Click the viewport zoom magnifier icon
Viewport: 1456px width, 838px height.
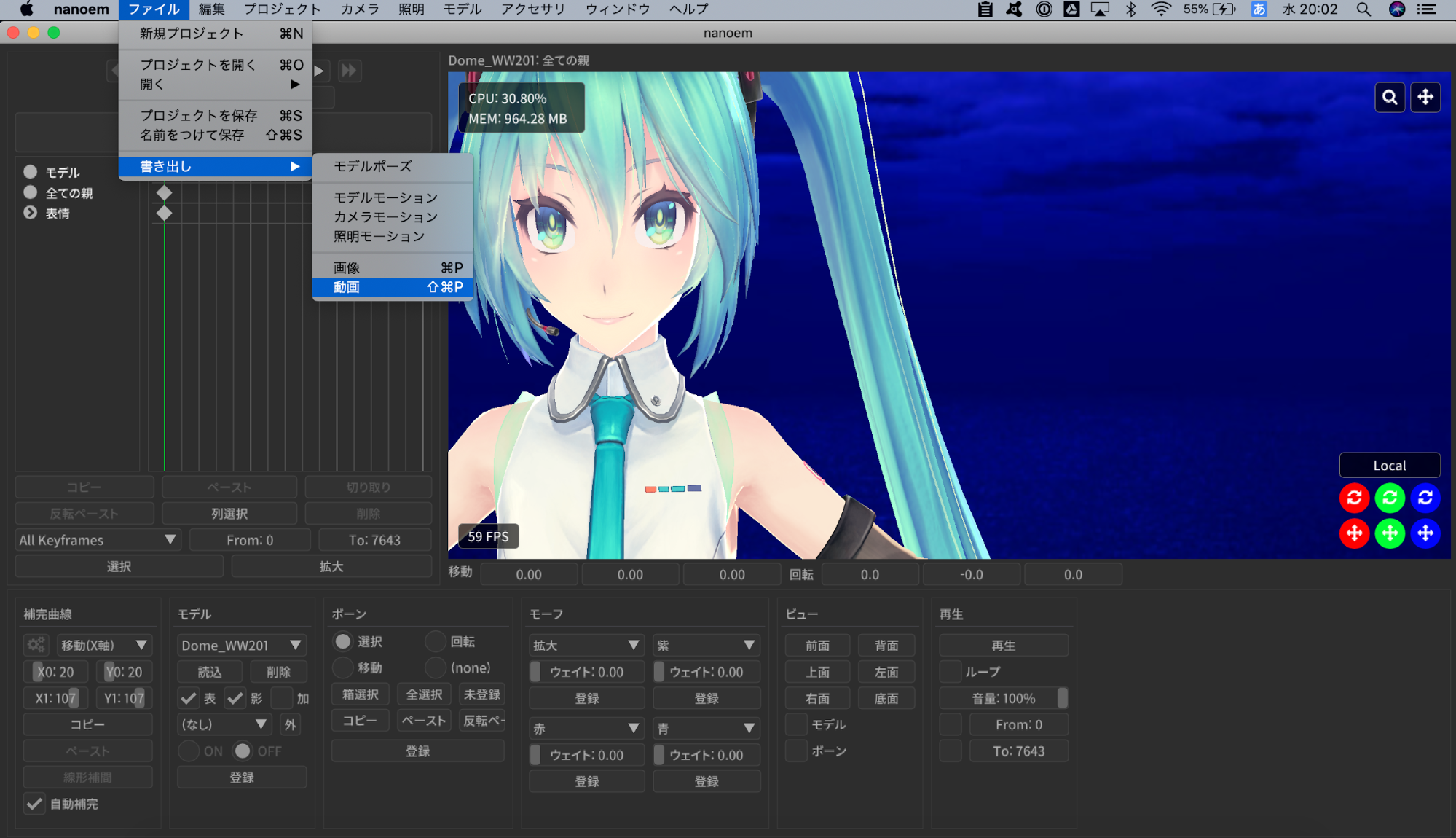1390,98
